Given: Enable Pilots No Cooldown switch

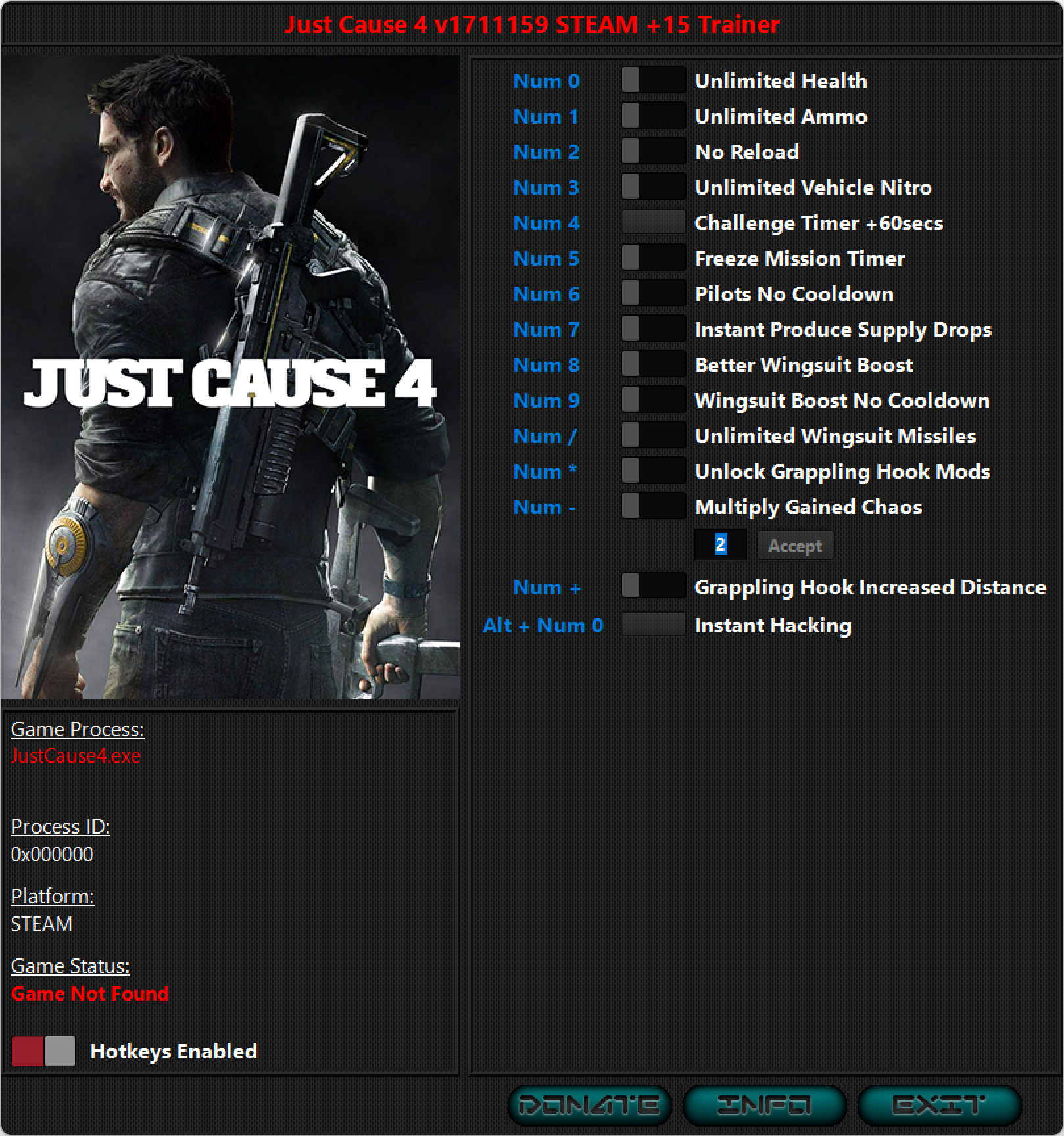Looking at the screenshot, I should point(654,294).
